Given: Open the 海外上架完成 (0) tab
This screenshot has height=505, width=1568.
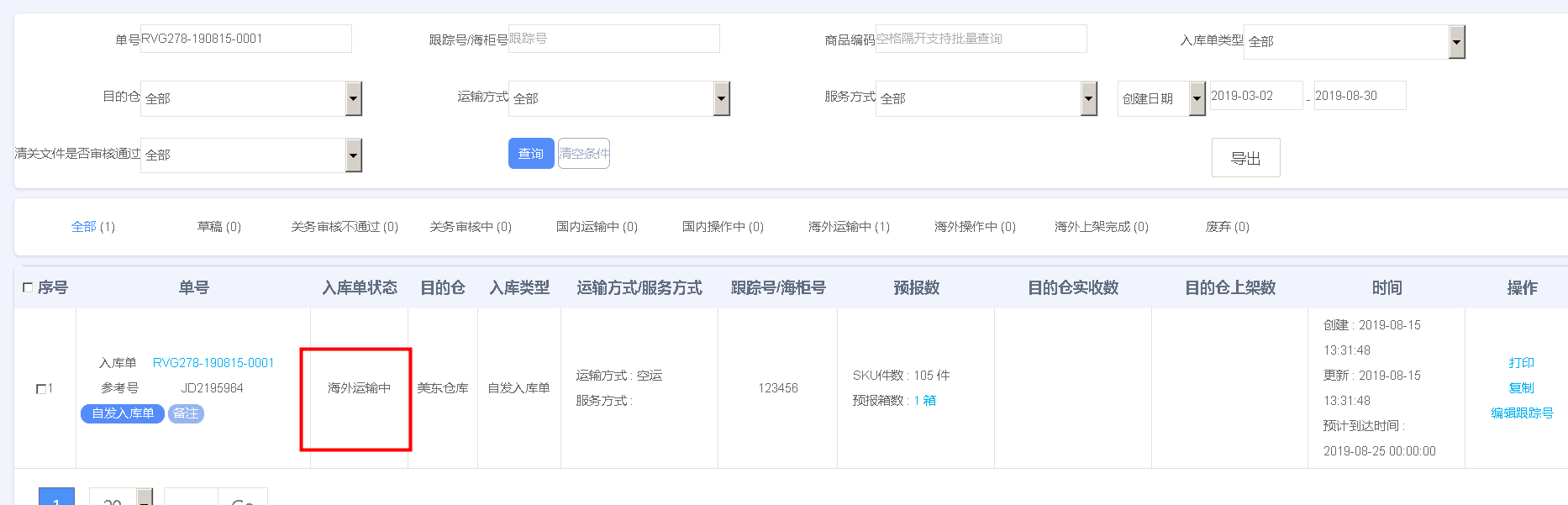Looking at the screenshot, I should pos(1102,227).
